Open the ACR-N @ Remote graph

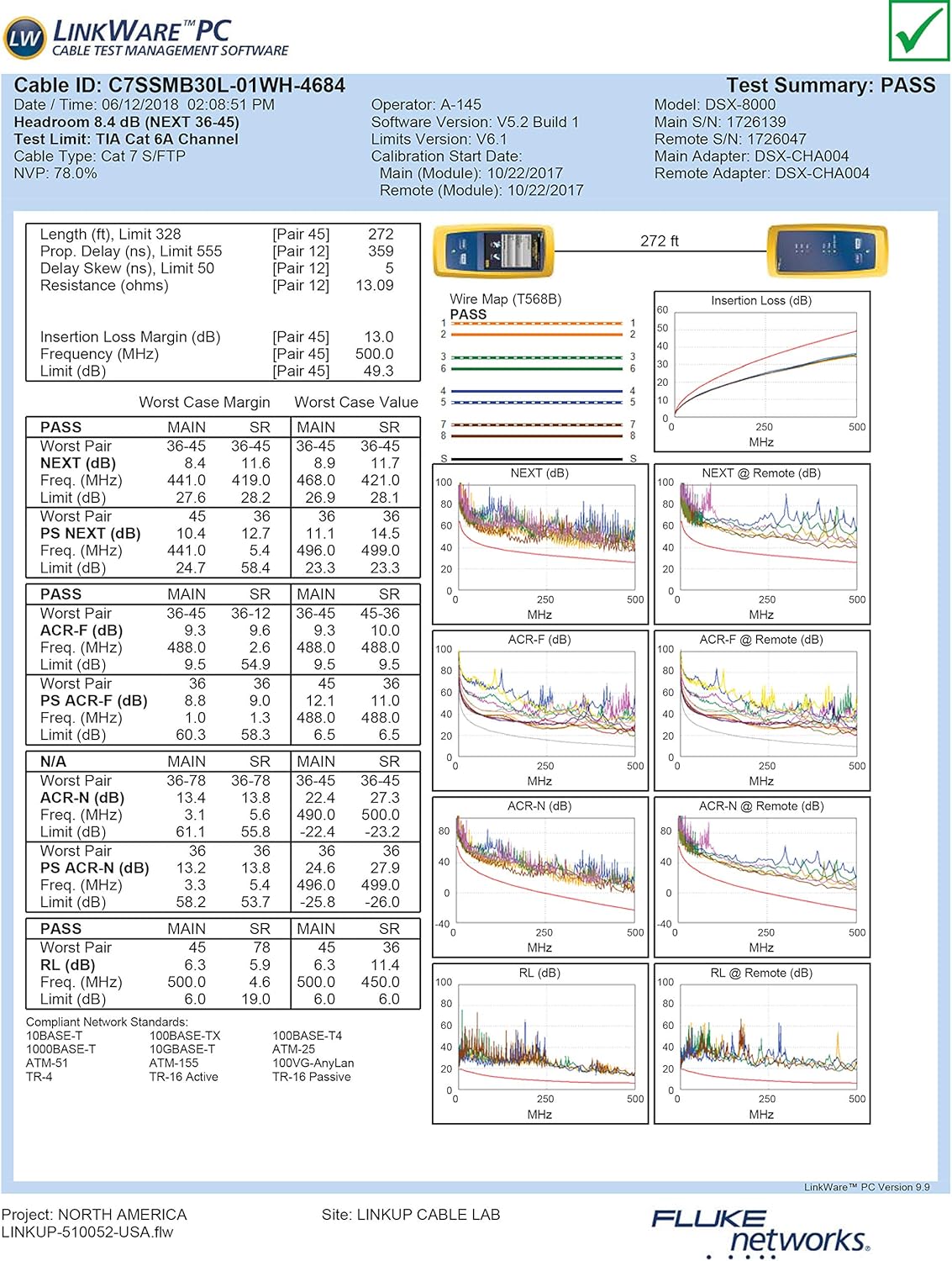tap(761, 875)
